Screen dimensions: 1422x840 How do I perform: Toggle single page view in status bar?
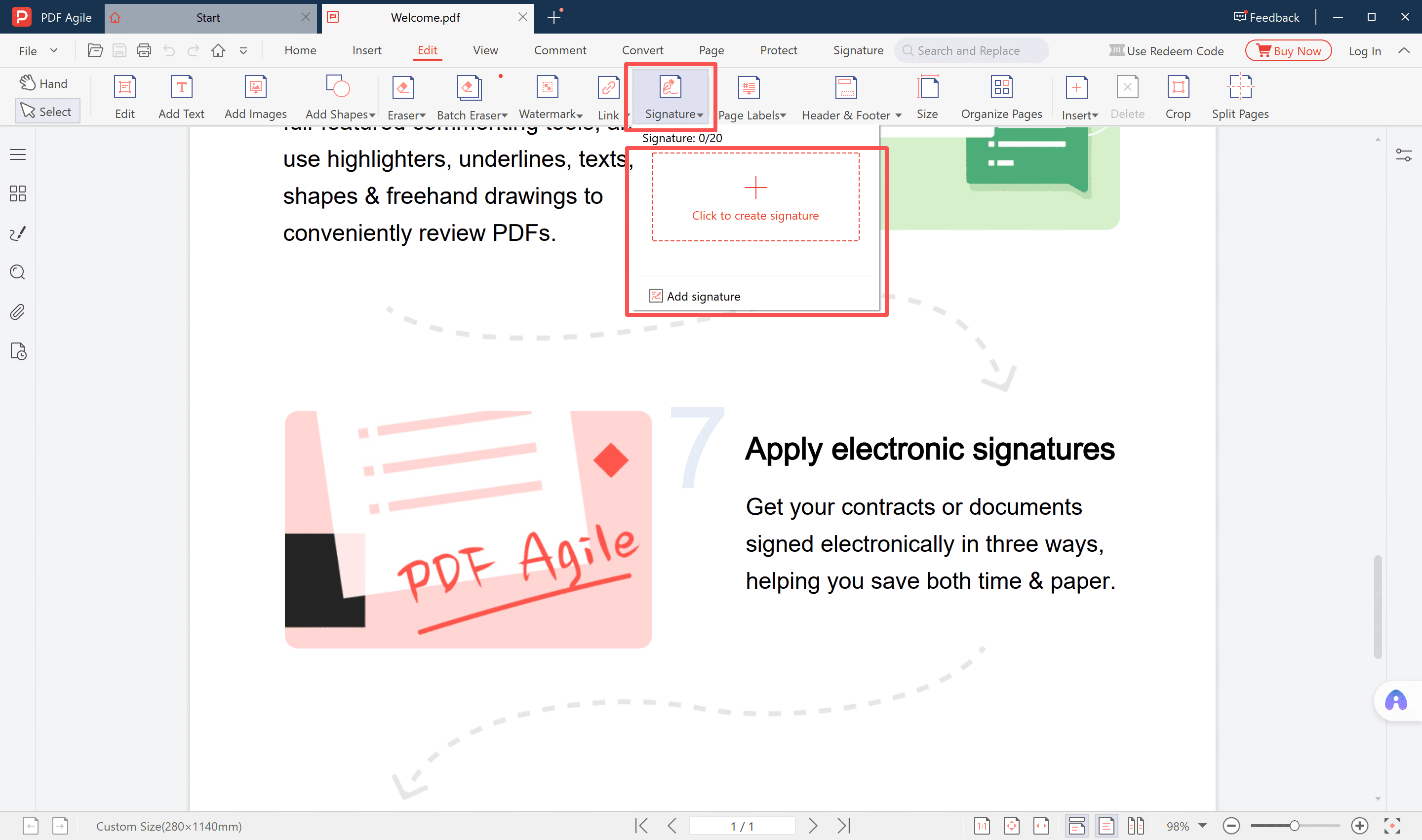point(1106,826)
